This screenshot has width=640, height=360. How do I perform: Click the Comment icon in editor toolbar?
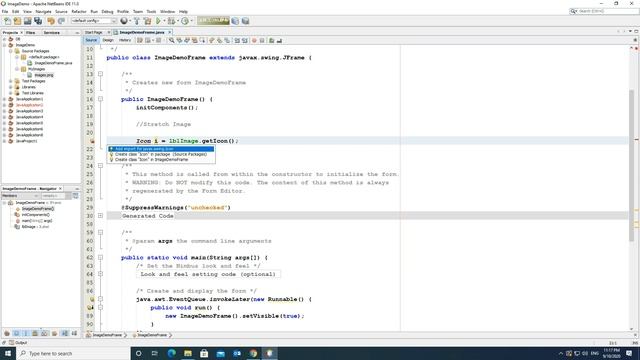click(271, 40)
